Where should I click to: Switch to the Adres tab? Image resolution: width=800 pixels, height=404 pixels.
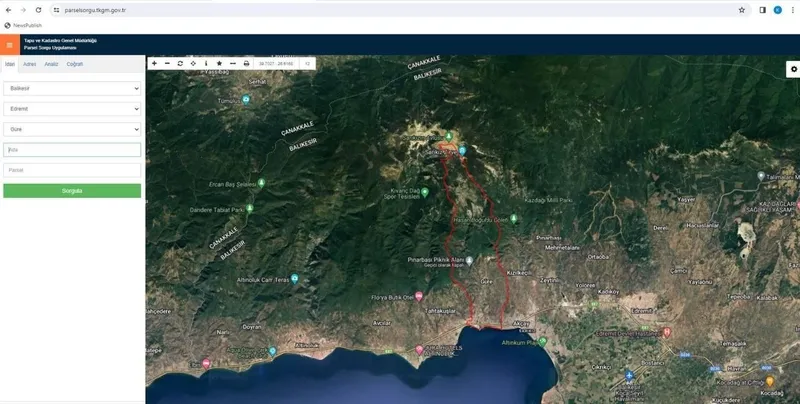tap(30, 64)
